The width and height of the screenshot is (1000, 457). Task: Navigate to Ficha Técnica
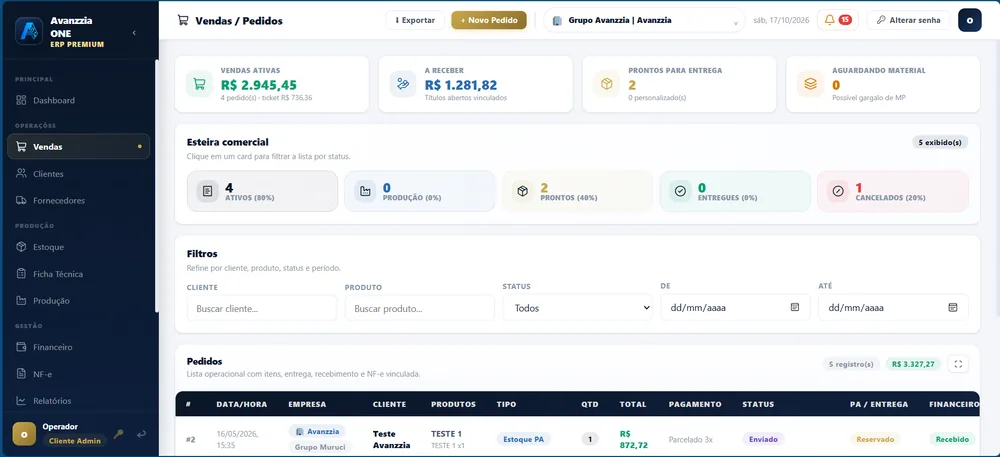click(x=78, y=273)
